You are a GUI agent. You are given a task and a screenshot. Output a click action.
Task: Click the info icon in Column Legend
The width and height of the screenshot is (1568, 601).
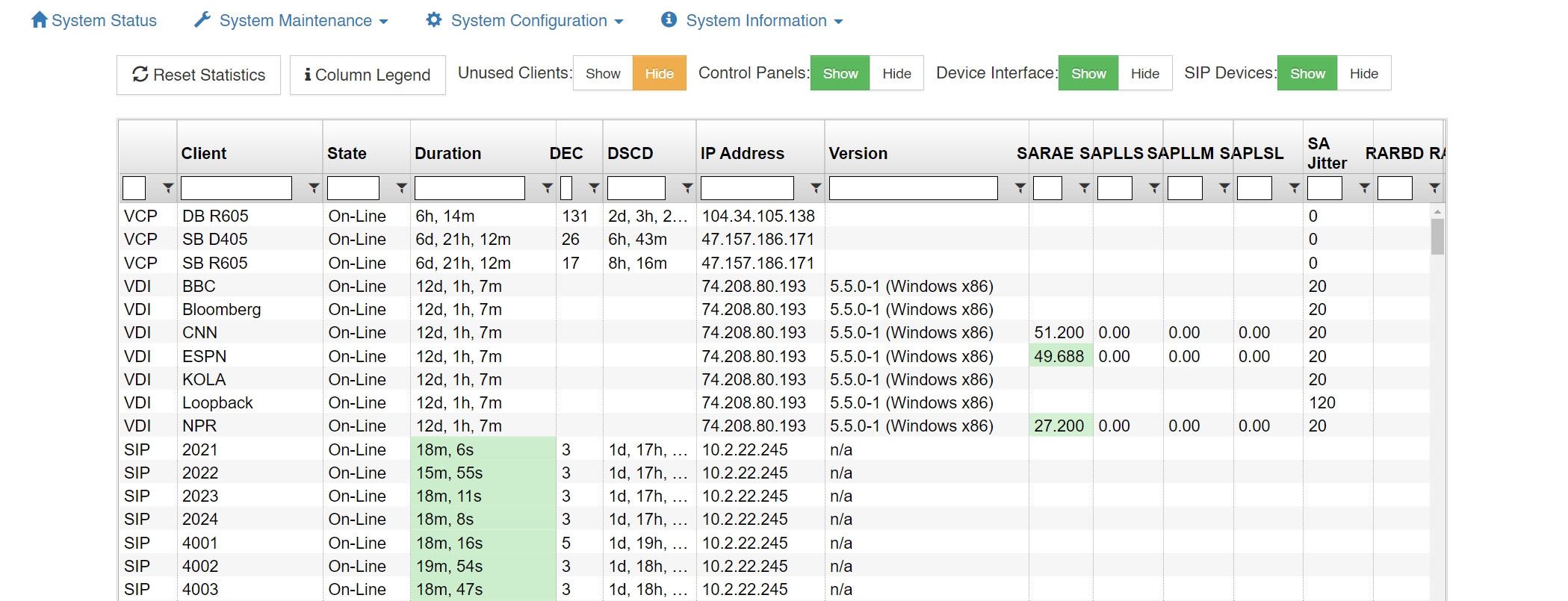tap(308, 75)
